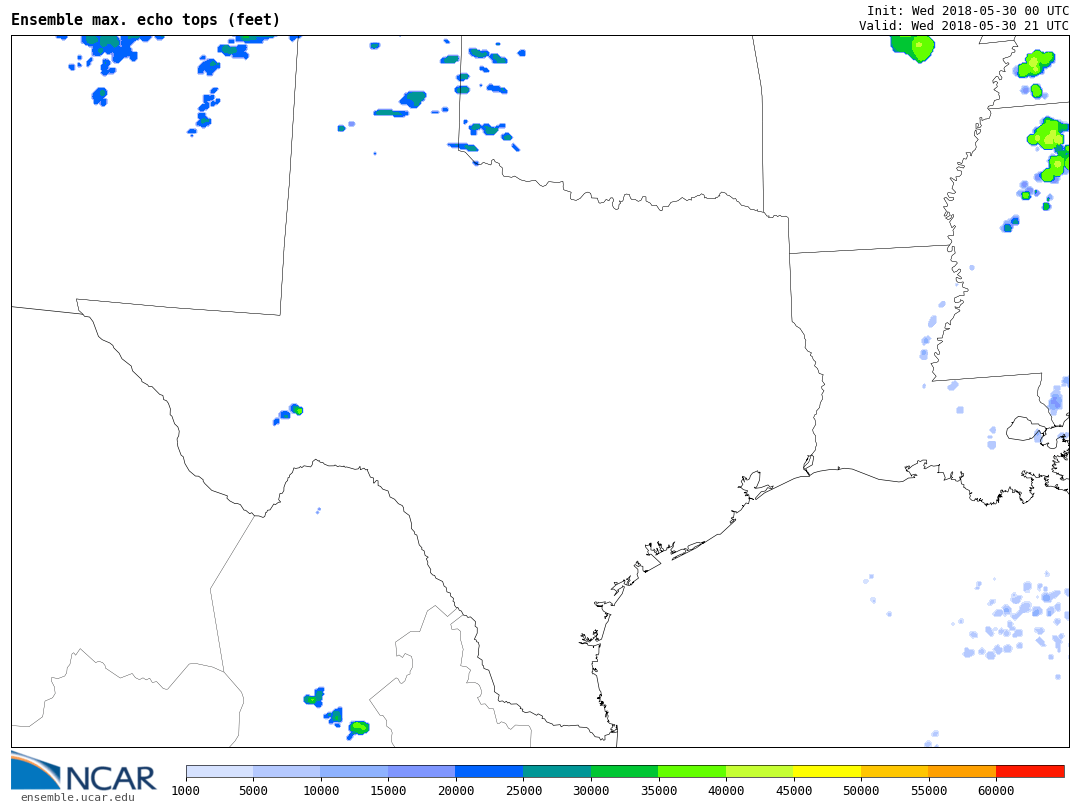Click the orange swatch between 55000 and 60000
The width and height of the screenshot is (1080, 810).
(962, 771)
